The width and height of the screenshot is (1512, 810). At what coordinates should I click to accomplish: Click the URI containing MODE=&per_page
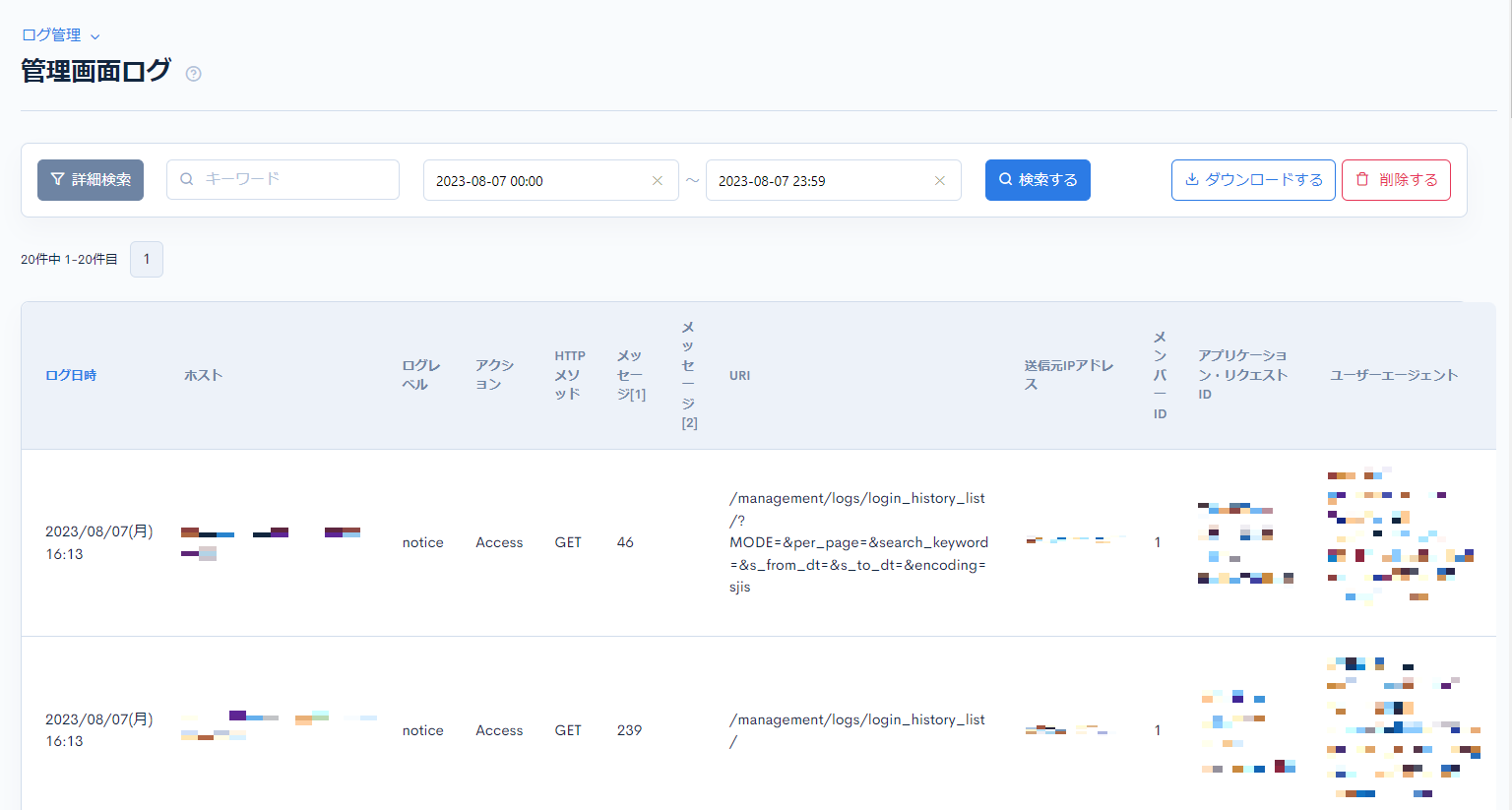pos(858,542)
